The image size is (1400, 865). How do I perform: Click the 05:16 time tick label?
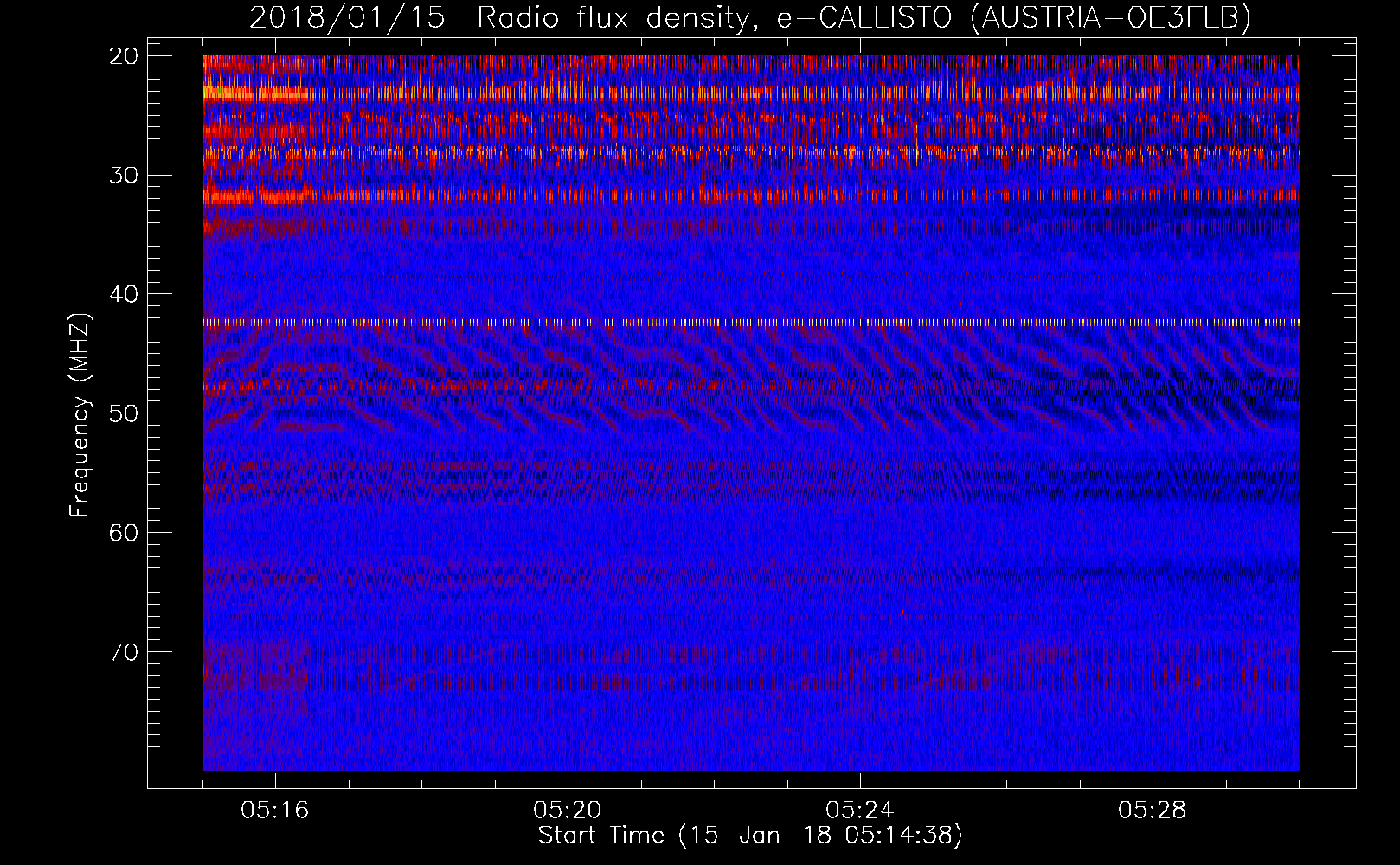tap(275, 811)
